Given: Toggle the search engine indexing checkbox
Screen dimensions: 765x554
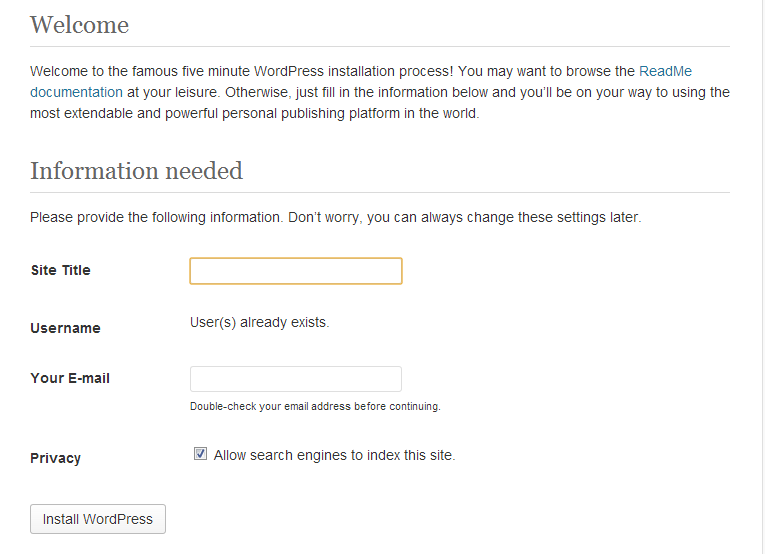Looking at the screenshot, I should pyautogui.click(x=201, y=454).
